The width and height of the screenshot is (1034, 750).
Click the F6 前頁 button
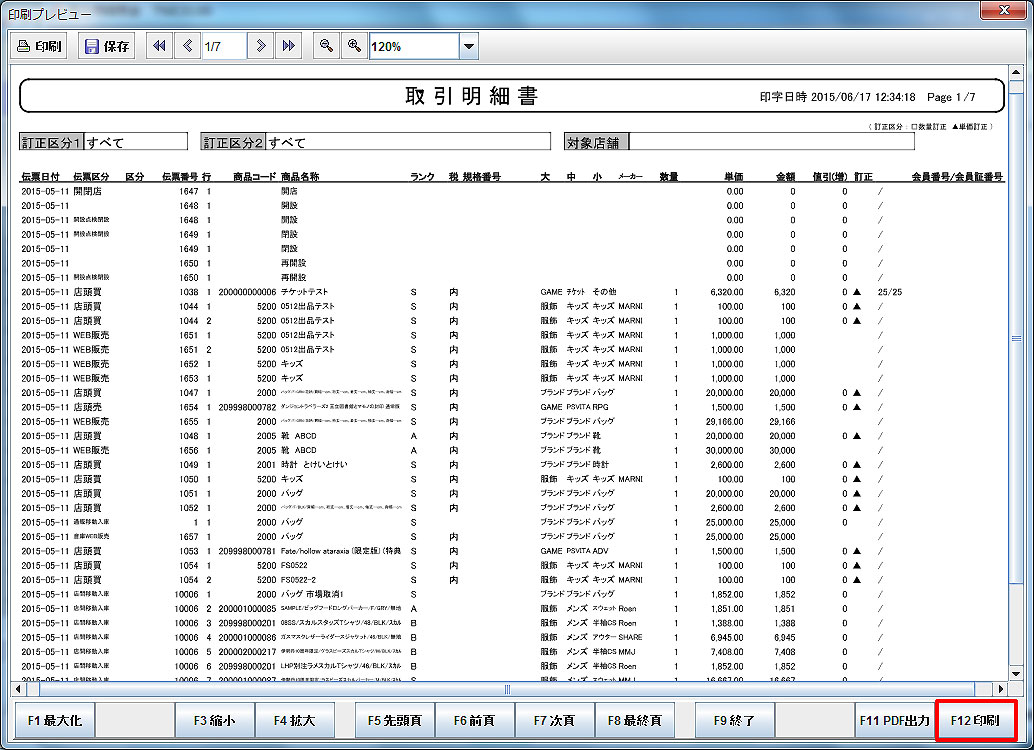474,720
